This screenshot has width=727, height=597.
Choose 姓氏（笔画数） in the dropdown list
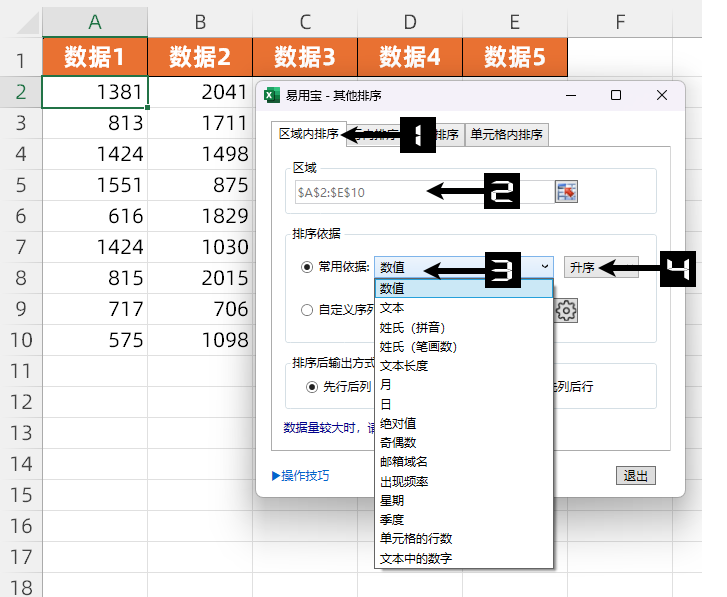(x=464, y=346)
